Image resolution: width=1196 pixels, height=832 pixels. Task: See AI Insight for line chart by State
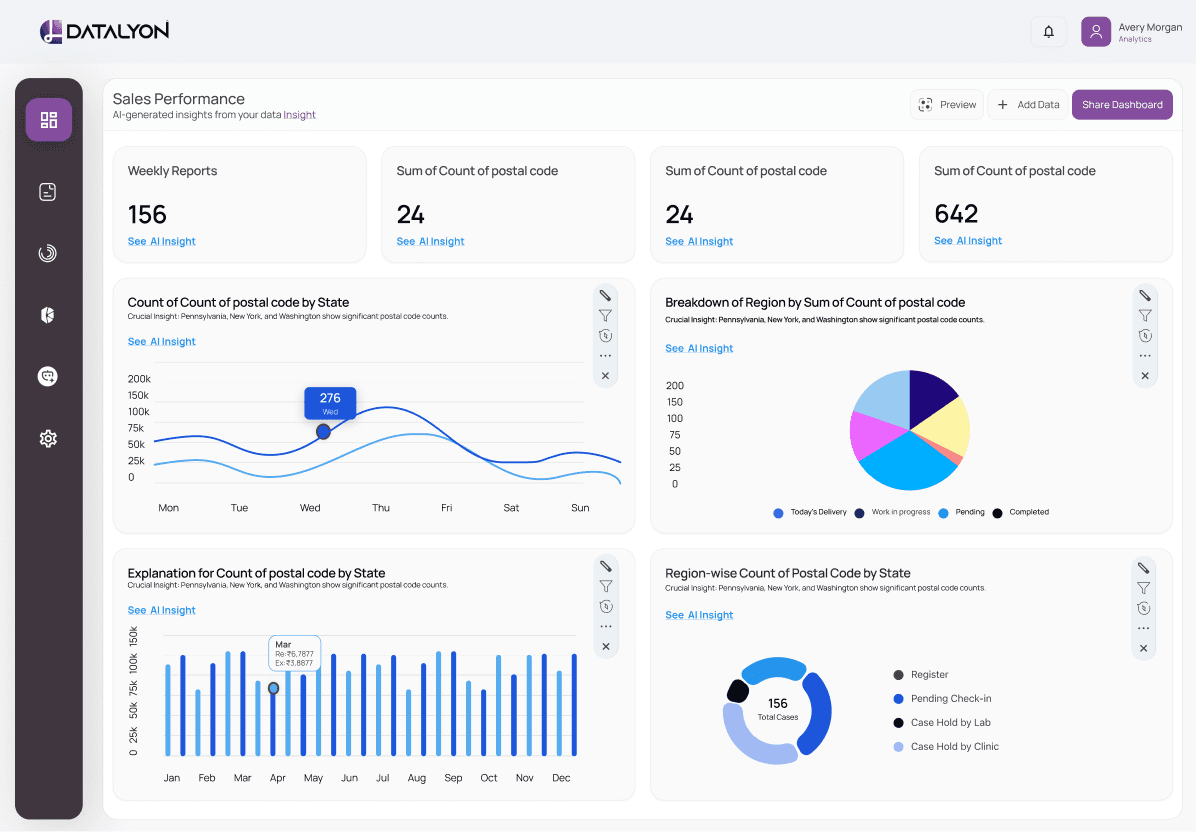point(162,342)
